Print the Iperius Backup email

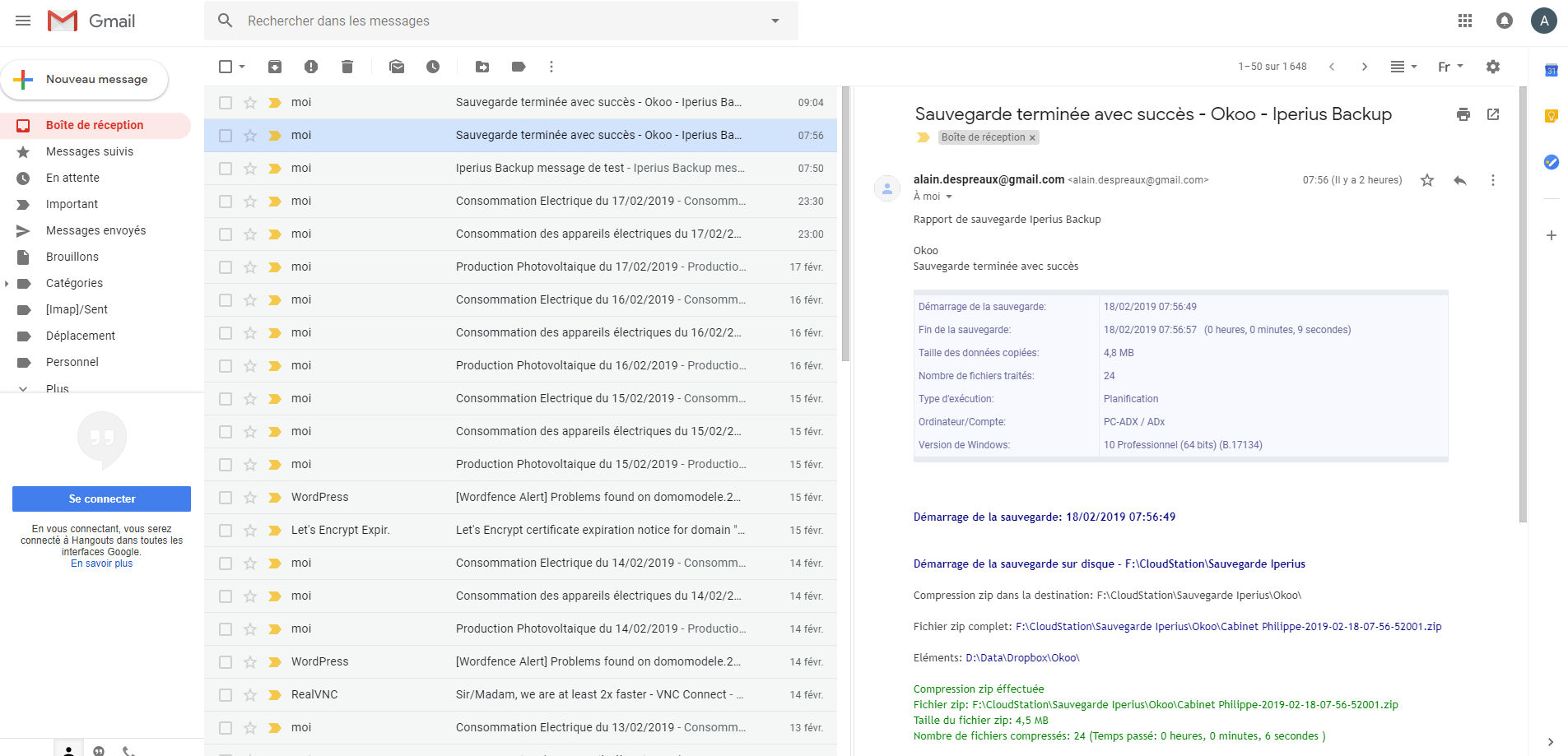1463,114
